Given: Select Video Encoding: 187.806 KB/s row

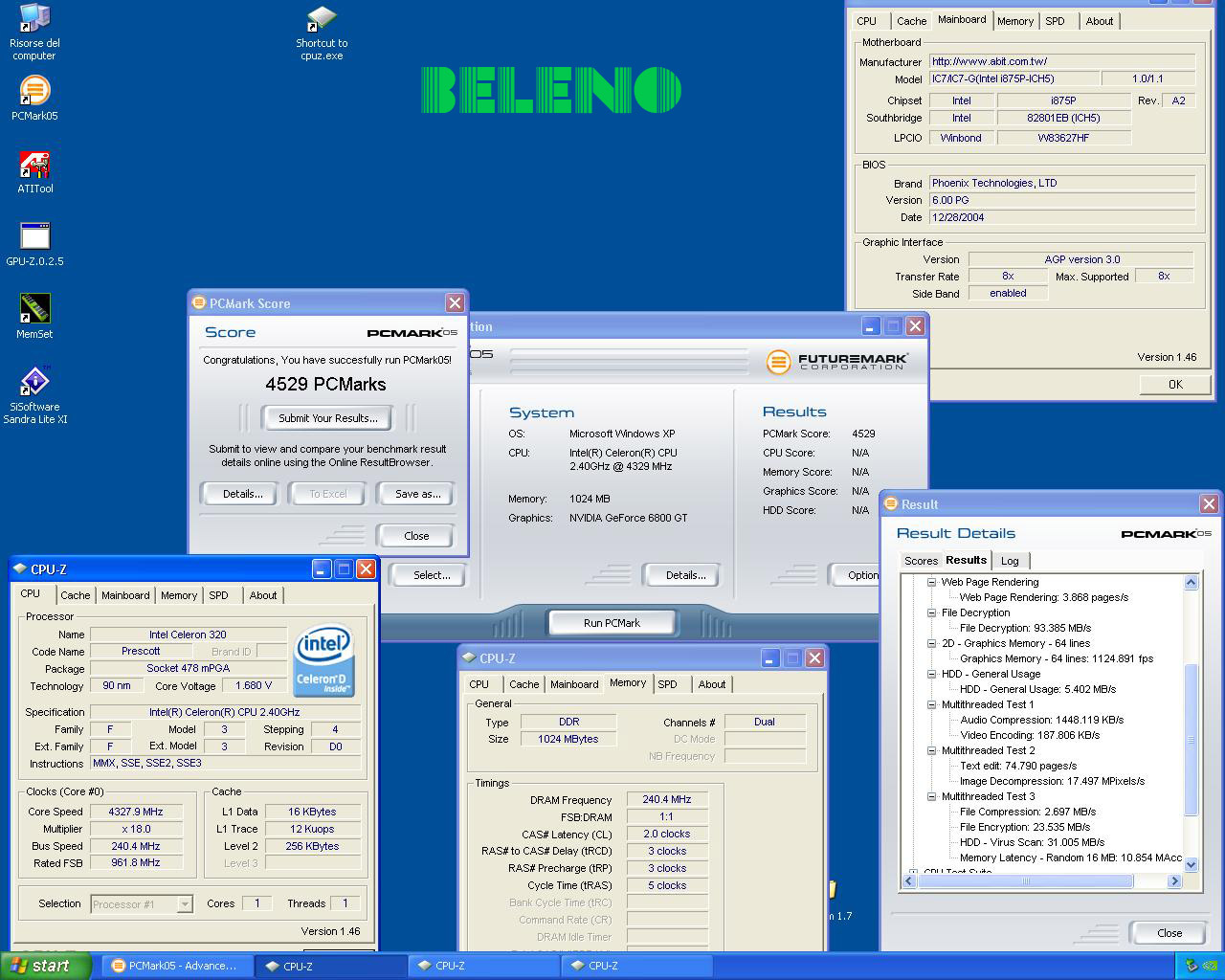Looking at the screenshot, I should [x=1030, y=735].
